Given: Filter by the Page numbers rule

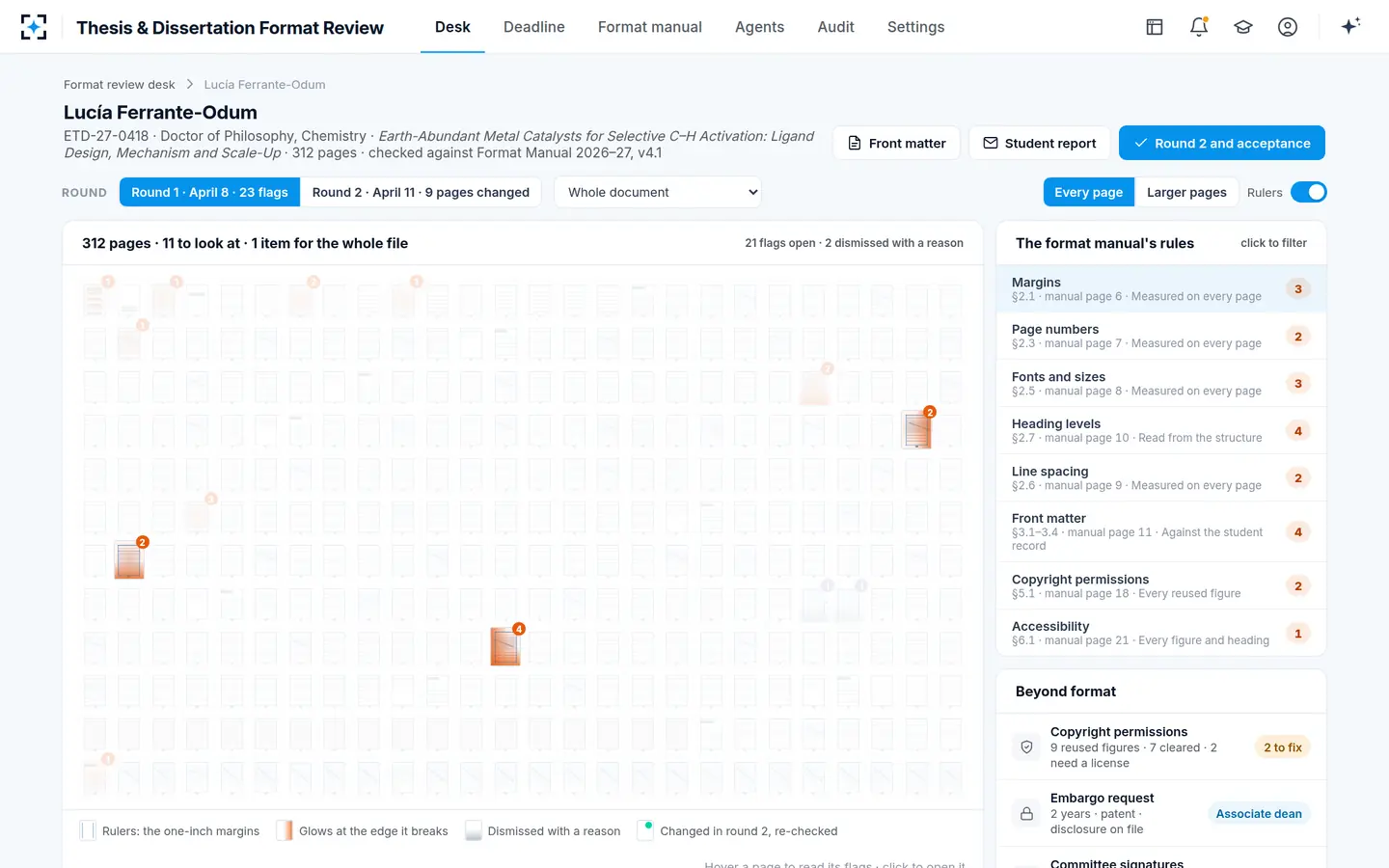Looking at the screenshot, I should (x=1161, y=337).
